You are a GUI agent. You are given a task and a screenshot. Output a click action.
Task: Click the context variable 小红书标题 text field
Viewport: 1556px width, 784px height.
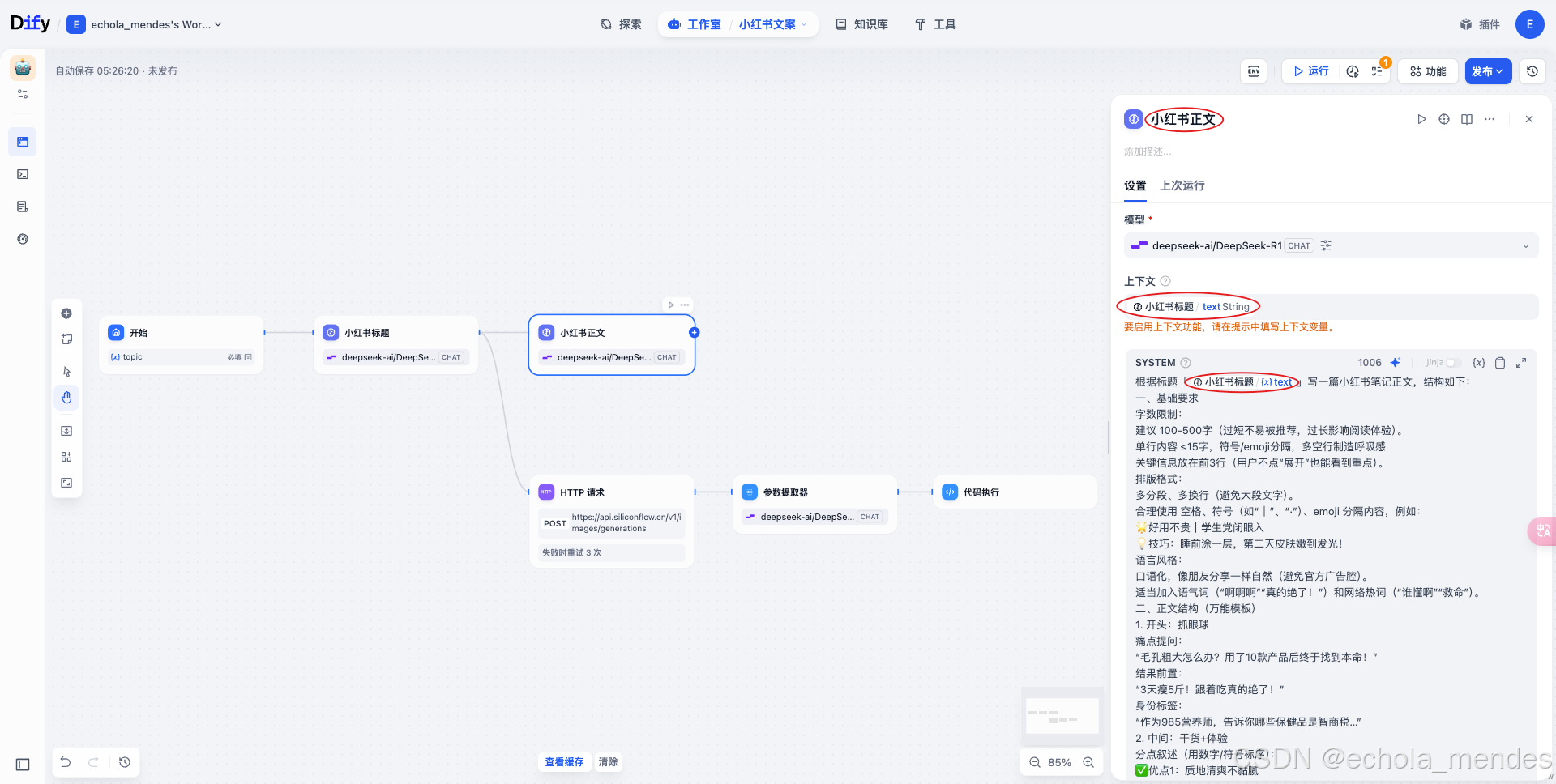coord(1331,307)
